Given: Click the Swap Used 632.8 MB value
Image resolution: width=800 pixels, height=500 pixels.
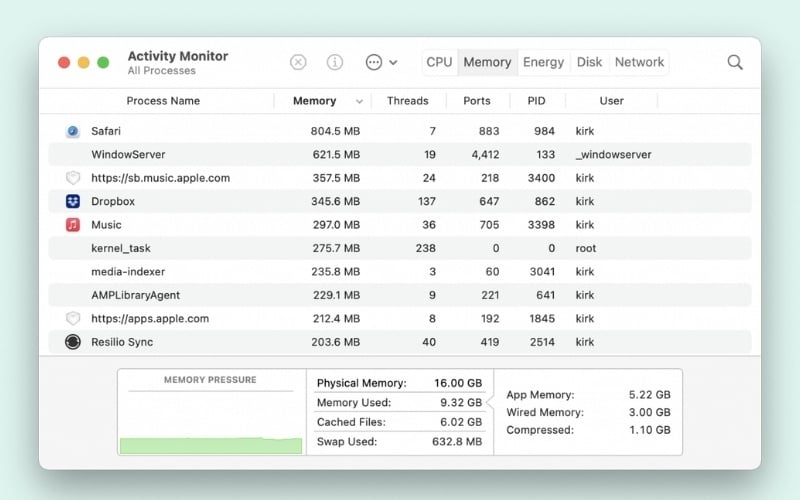Looking at the screenshot, I should coord(457,441).
